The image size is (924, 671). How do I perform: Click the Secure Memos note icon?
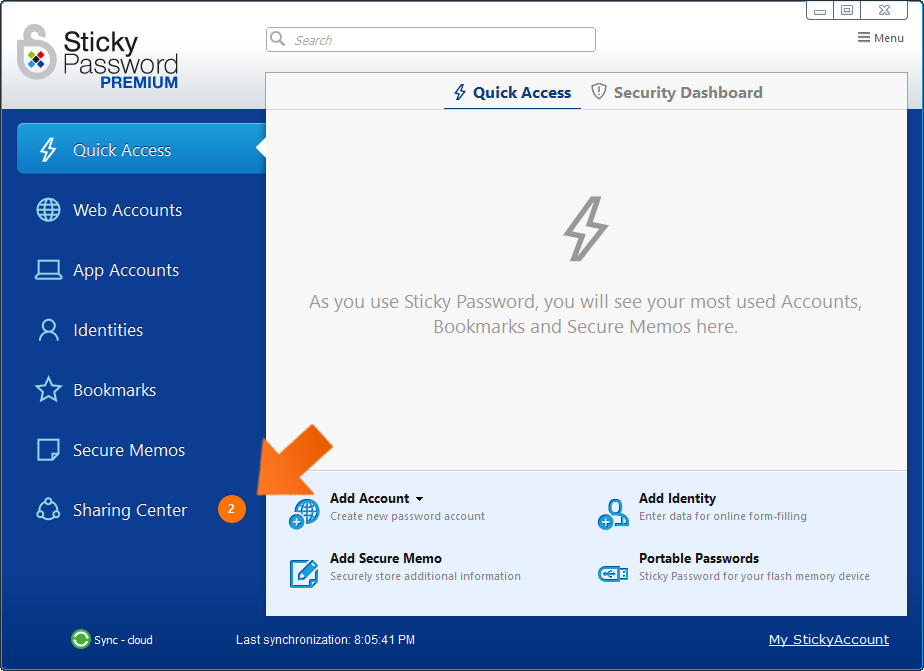click(x=48, y=449)
